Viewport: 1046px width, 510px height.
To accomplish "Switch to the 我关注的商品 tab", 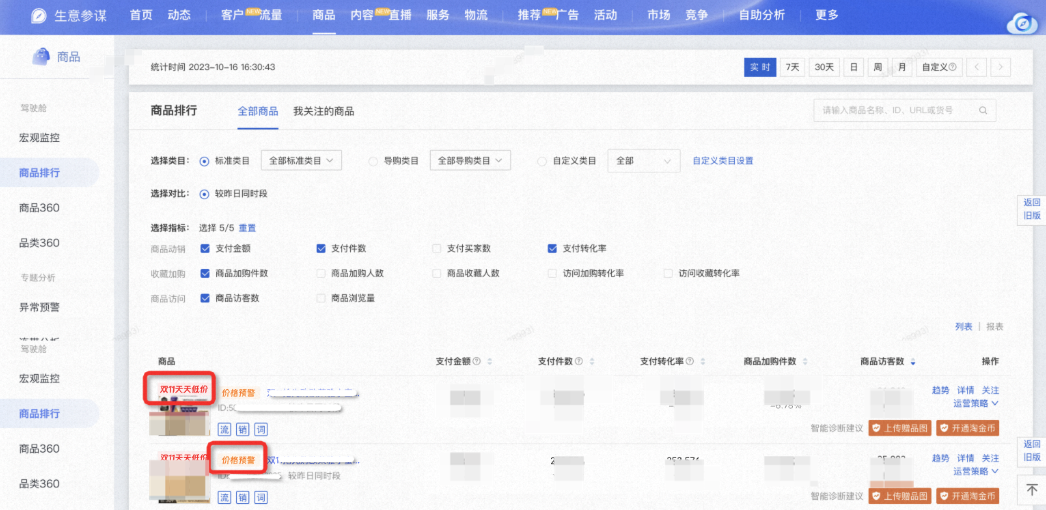I will (324, 111).
